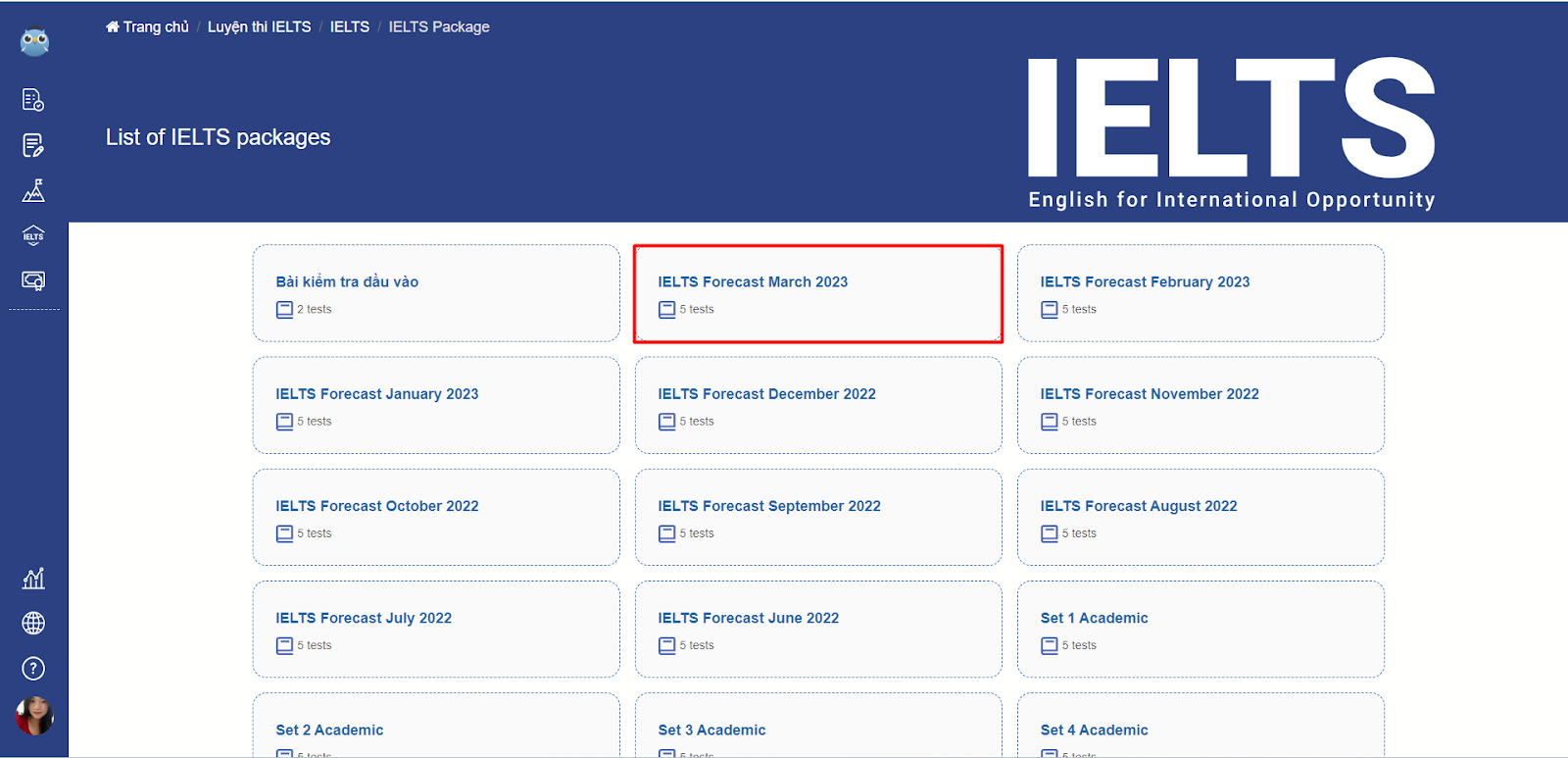Open the IELTS graduation cap icon
Image resolution: width=1568 pixels, height=758 pixels.
[x=33, y=235]
